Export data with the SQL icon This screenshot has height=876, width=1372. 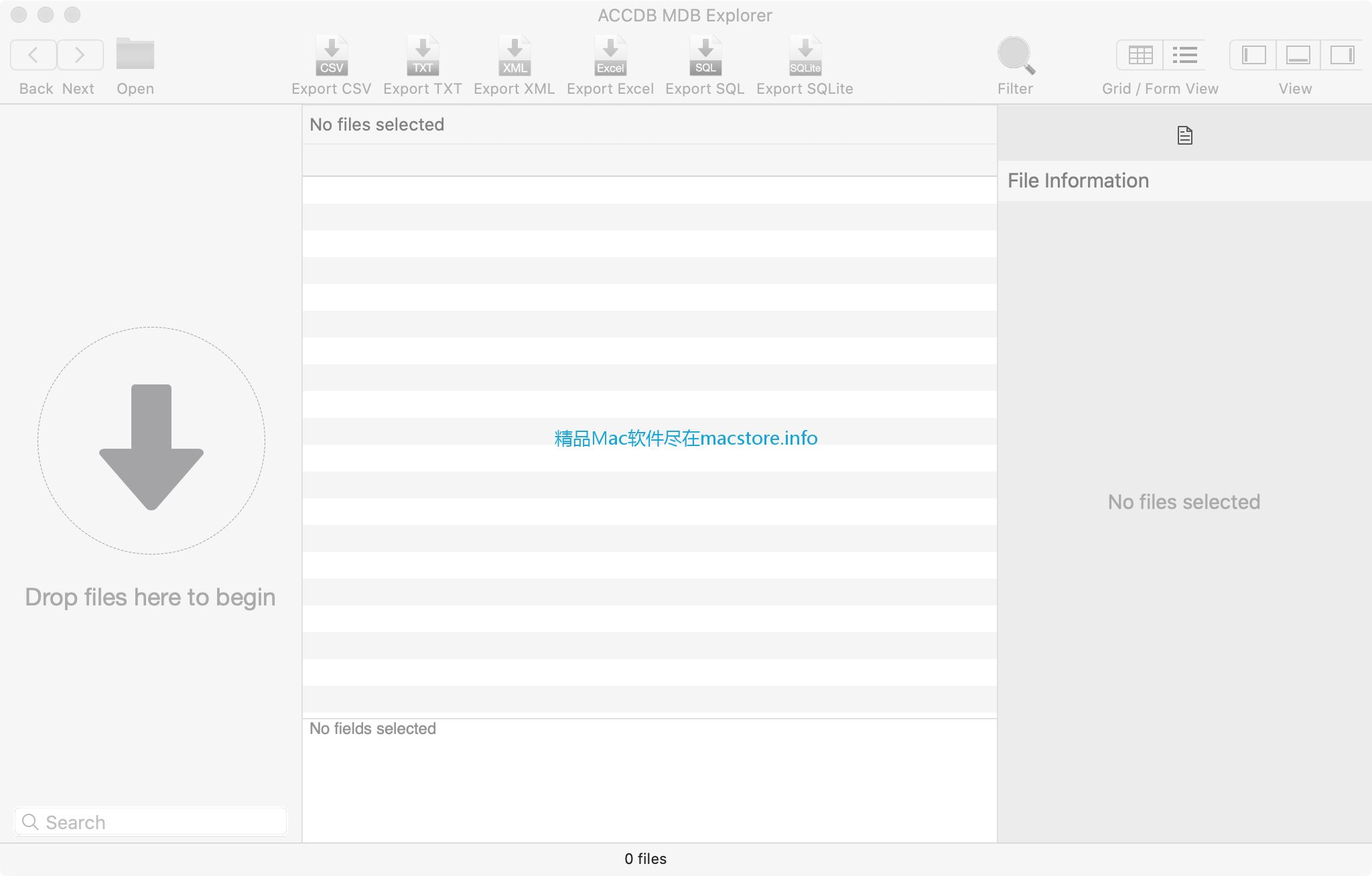click(705, 55)
